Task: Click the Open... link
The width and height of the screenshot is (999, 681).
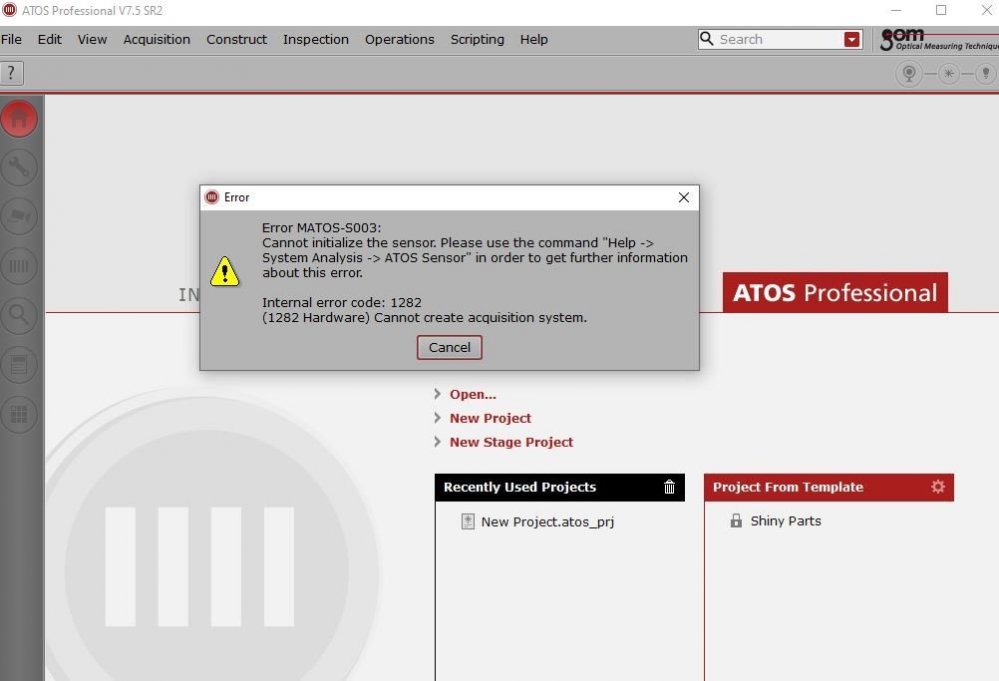Action: 472,394
